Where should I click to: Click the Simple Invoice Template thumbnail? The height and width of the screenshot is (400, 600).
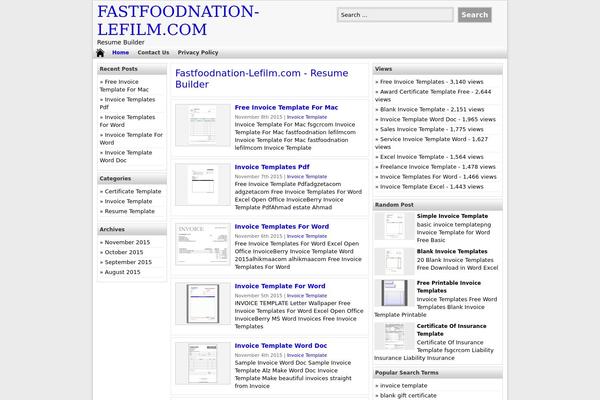pyautogui.click(x=395, y=226)
